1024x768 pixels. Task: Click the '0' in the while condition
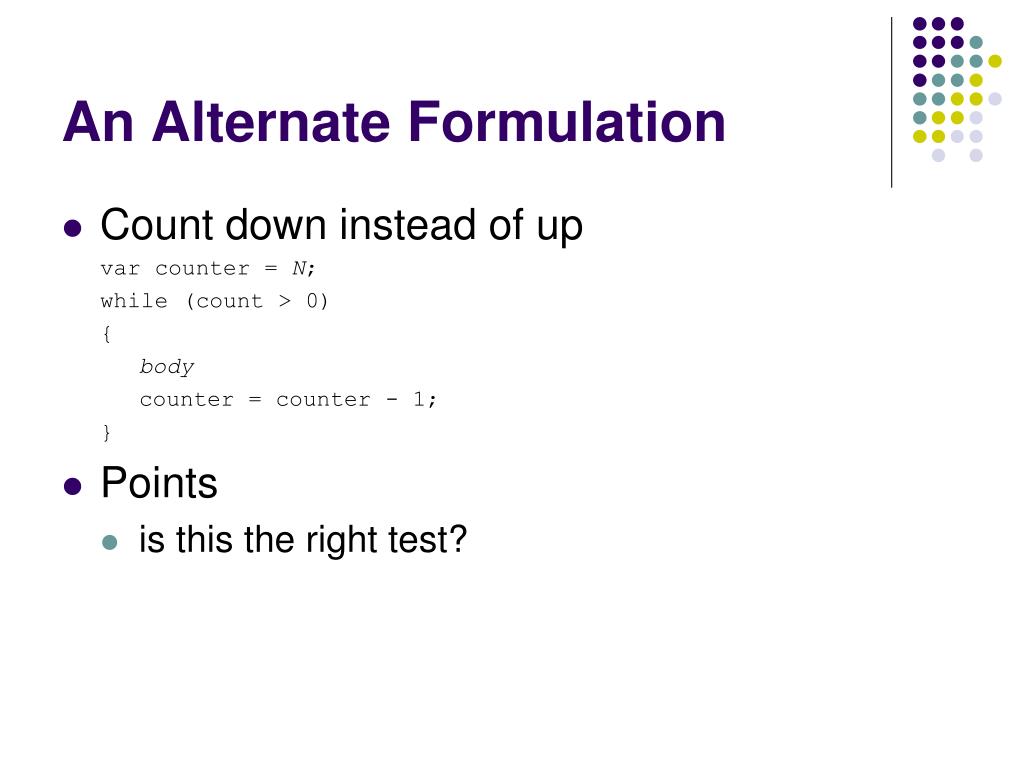coord(312,301)
